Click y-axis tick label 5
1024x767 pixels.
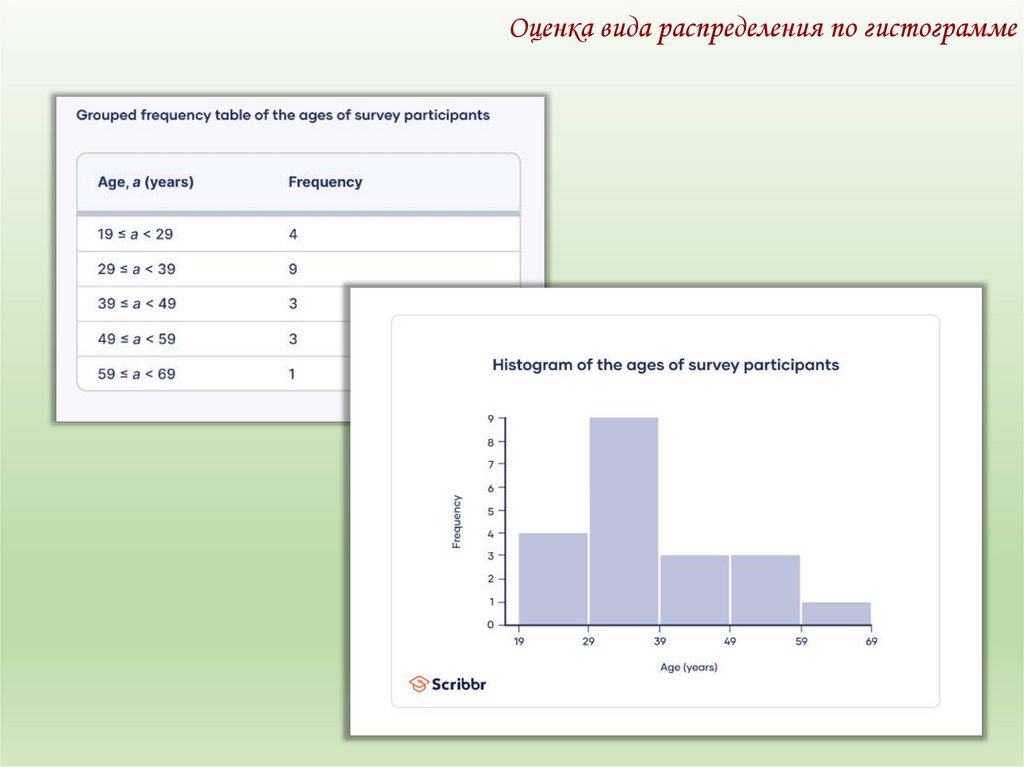(x=491, y=511)
